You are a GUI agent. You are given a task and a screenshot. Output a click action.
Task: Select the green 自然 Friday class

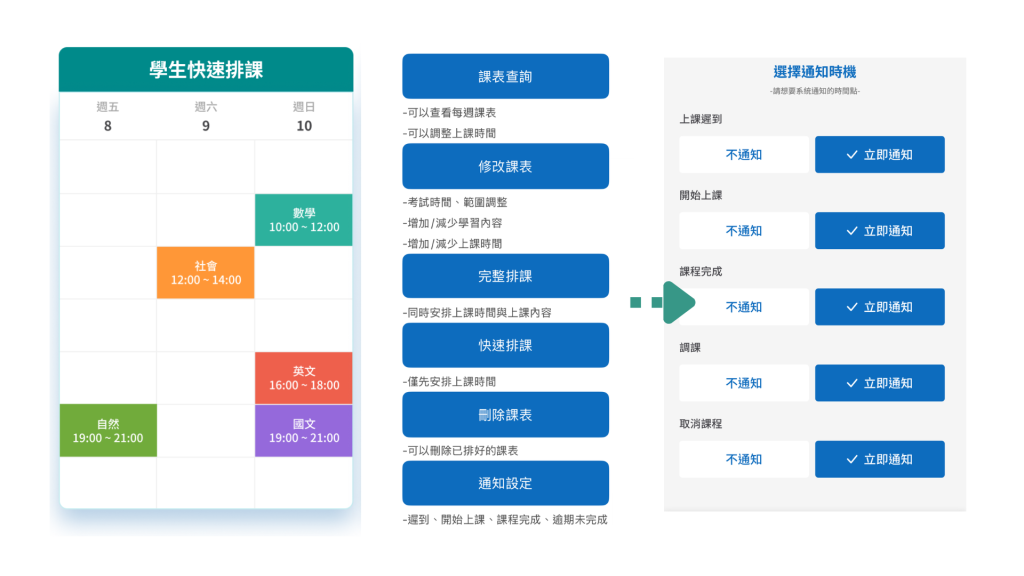point(108,430)
